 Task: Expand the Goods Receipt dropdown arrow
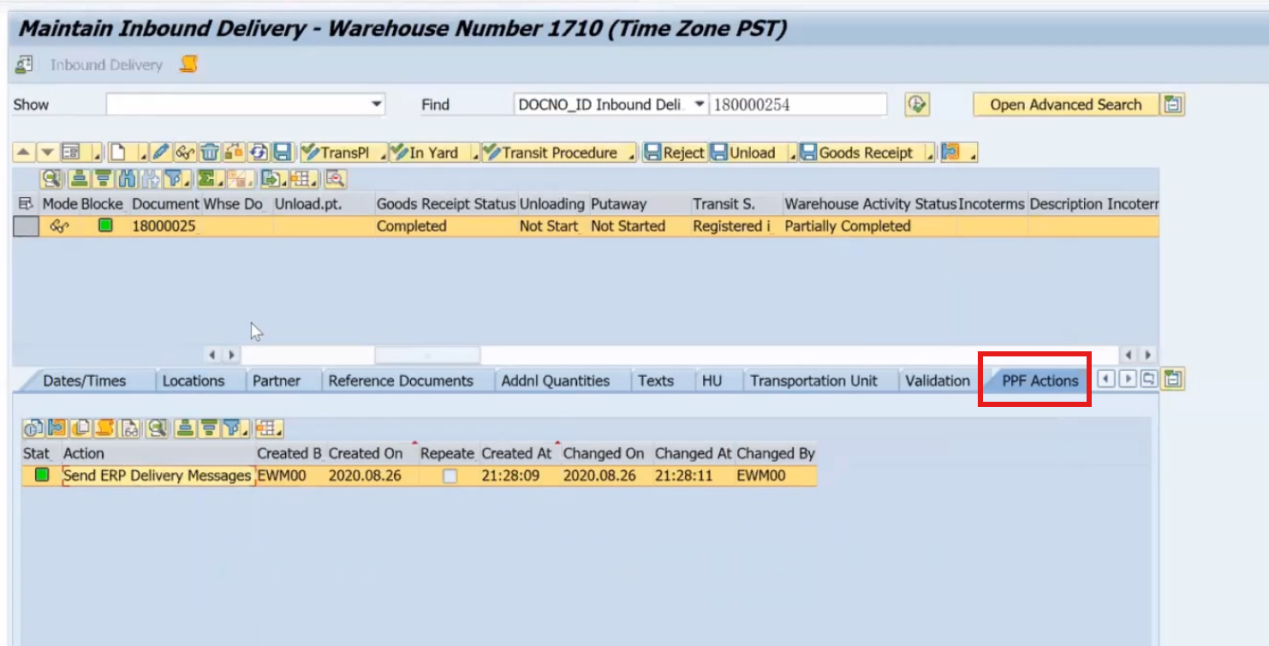929,153
